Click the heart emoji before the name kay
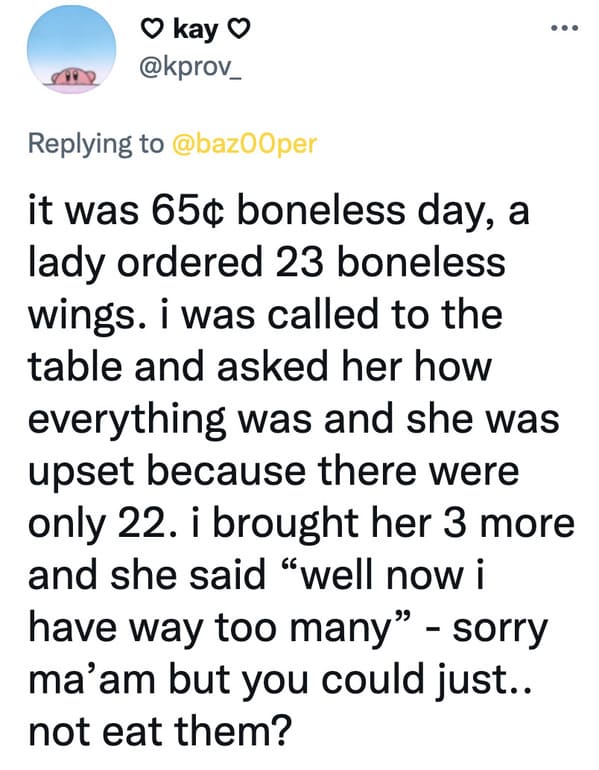The height and width of the screenshot is (770, 599). (152, 30)
